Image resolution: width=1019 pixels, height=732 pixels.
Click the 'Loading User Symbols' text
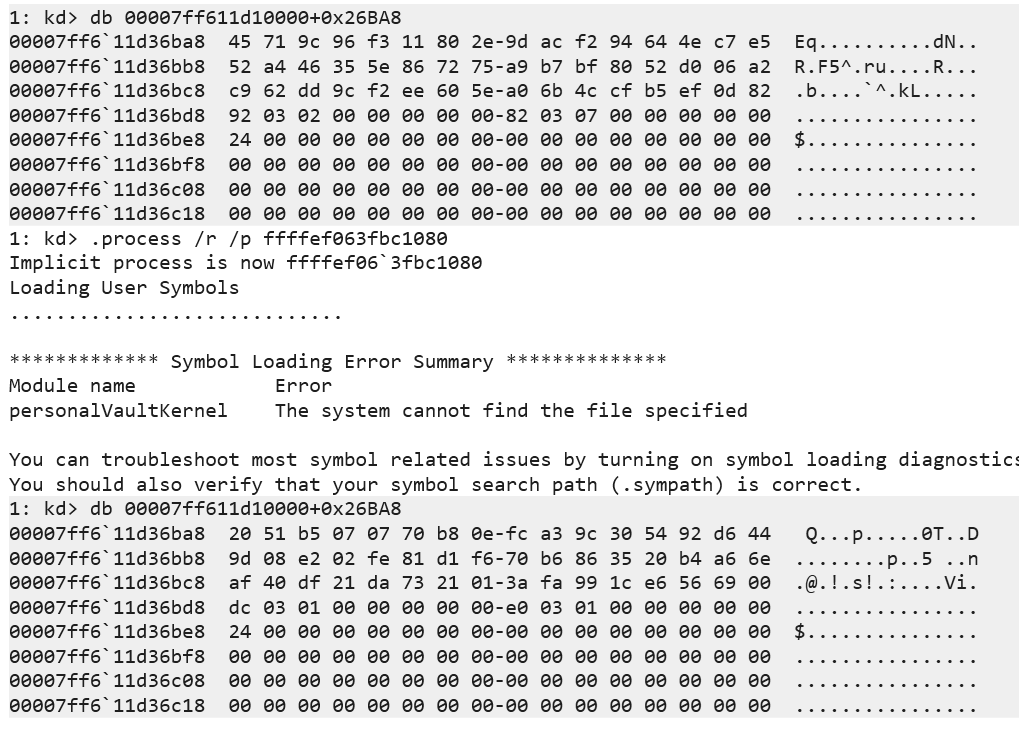point(124,288)
